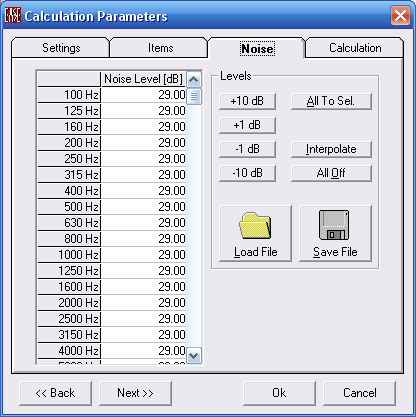Viewport: 416px width, 417px height.
Task: Click the 4000 Hz noise level cell
Action: pyautogui.click(x=143, y=351)
